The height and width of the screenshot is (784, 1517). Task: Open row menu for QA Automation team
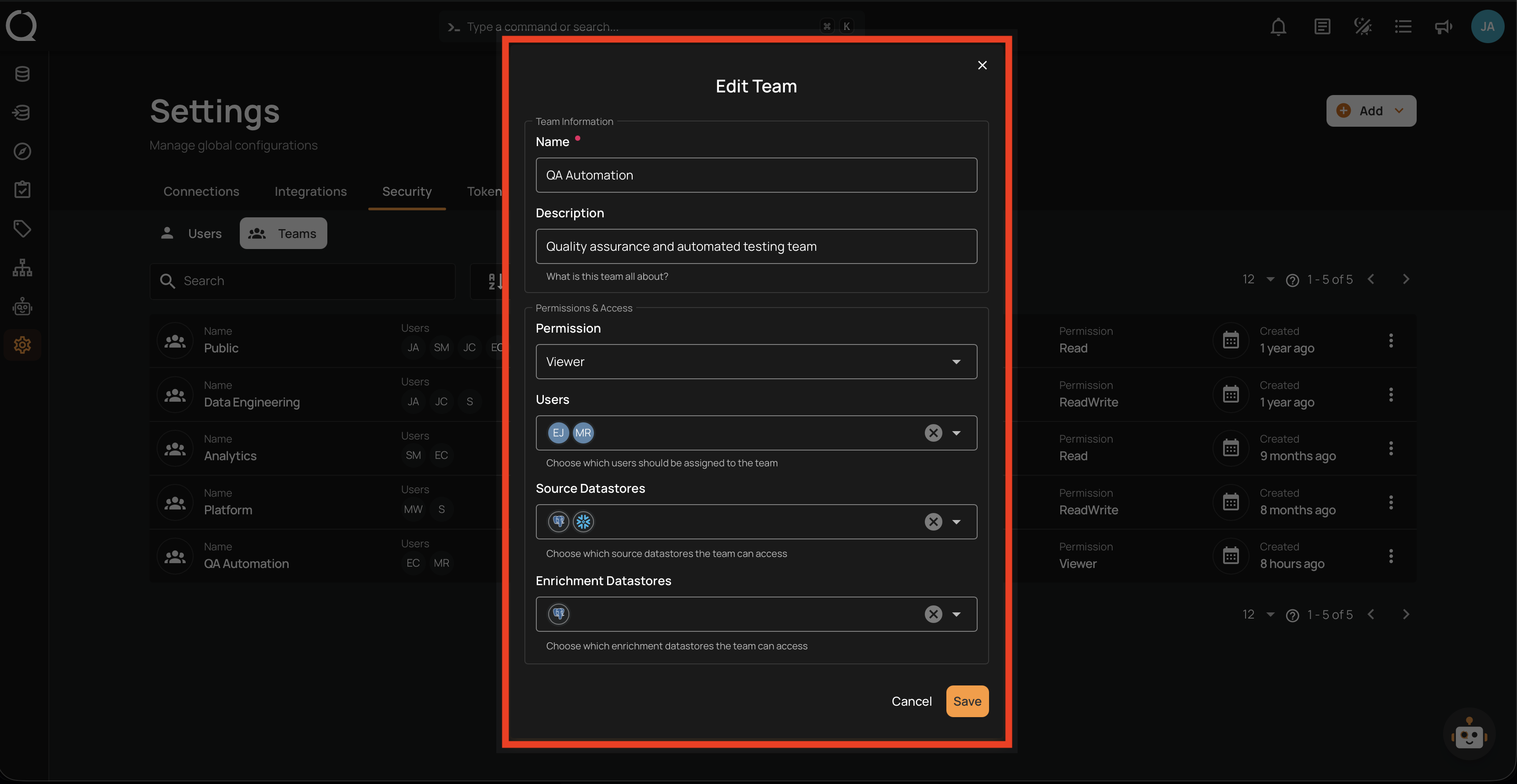coord(1391,556)
